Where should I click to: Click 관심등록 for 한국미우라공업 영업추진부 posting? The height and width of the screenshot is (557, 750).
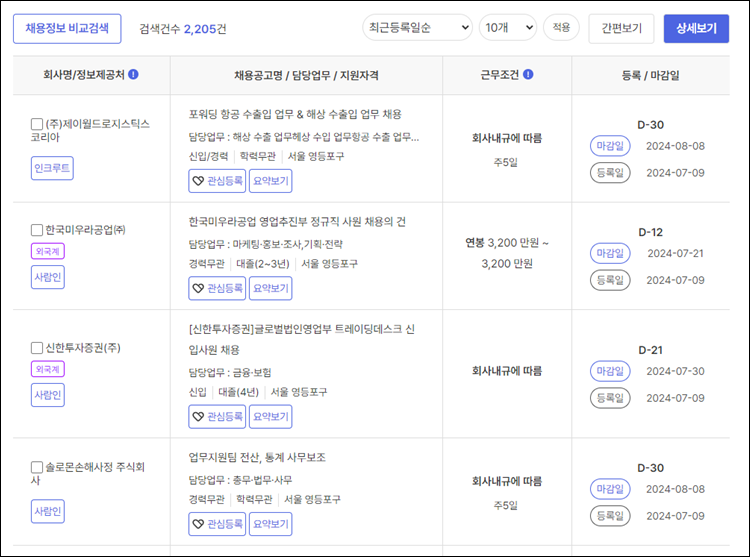click(217, 288)
